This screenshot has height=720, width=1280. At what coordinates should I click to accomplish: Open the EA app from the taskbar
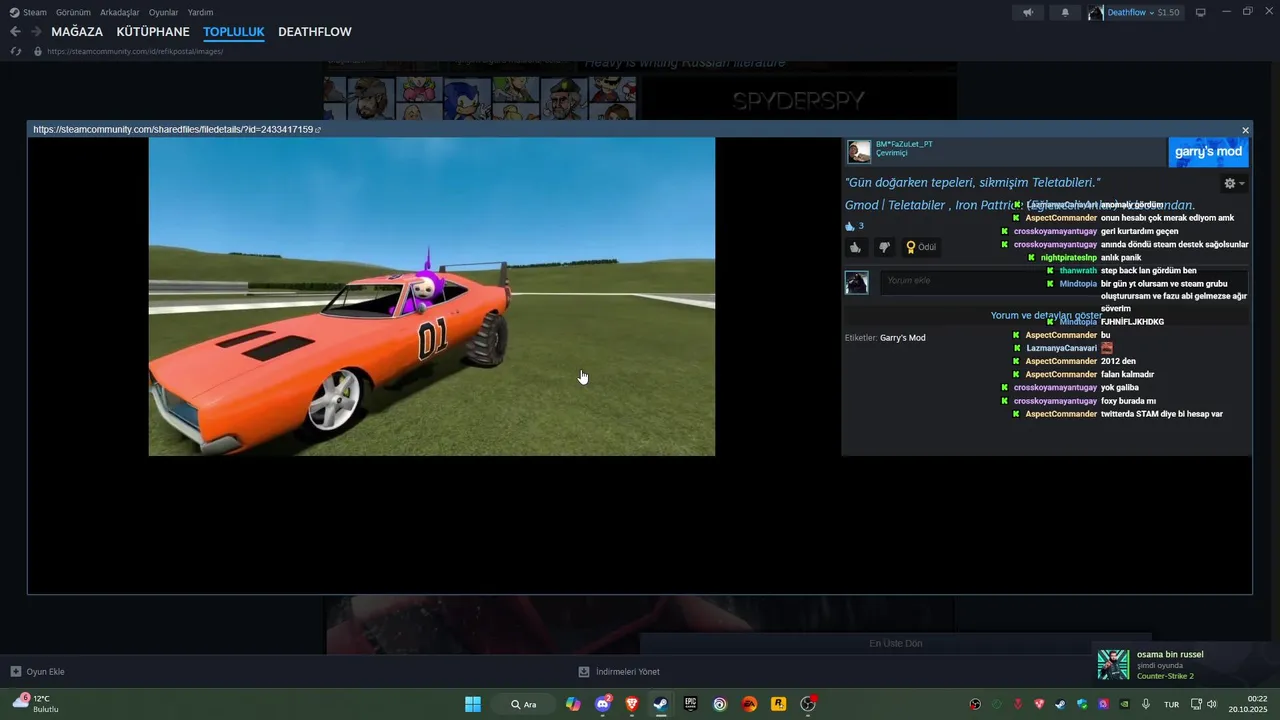coord(749,704)
